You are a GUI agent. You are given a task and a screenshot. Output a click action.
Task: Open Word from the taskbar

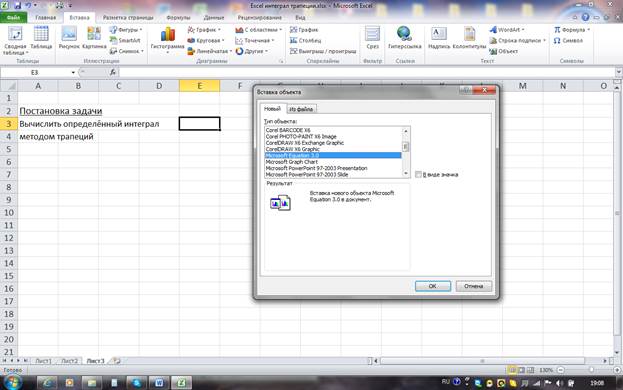click(159, 382)
